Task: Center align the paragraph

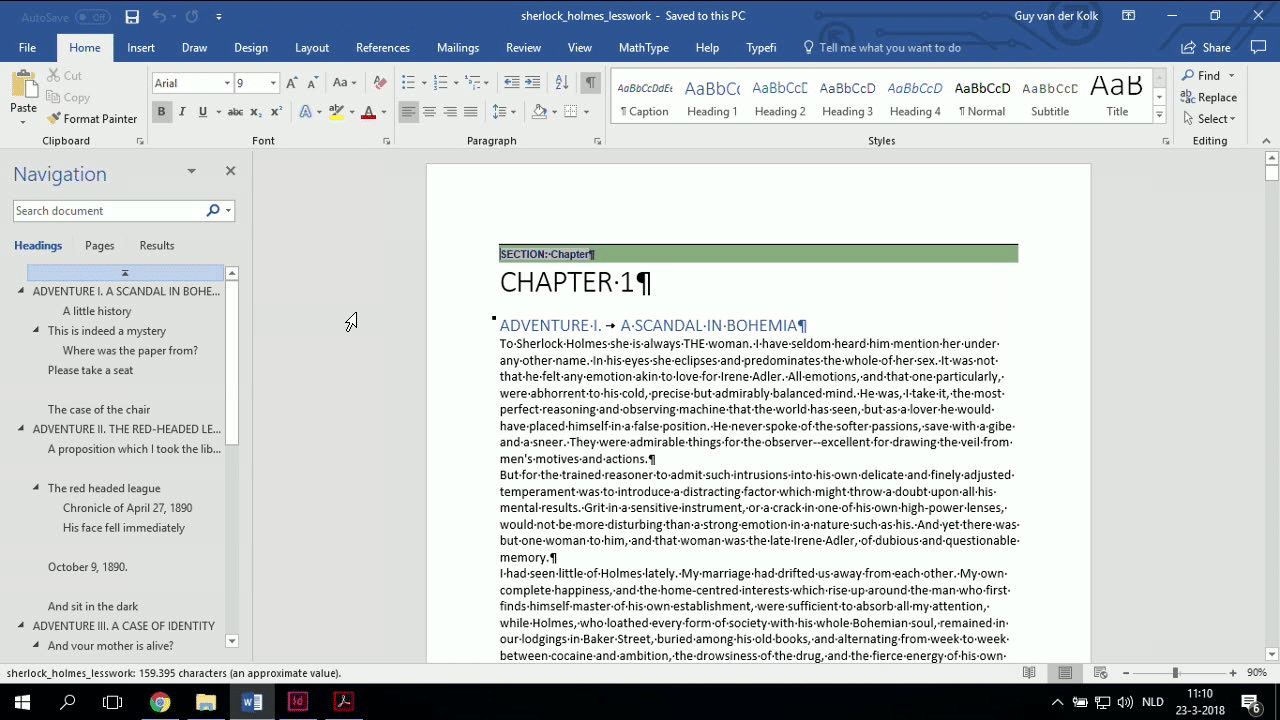Action: click(429, 112)
